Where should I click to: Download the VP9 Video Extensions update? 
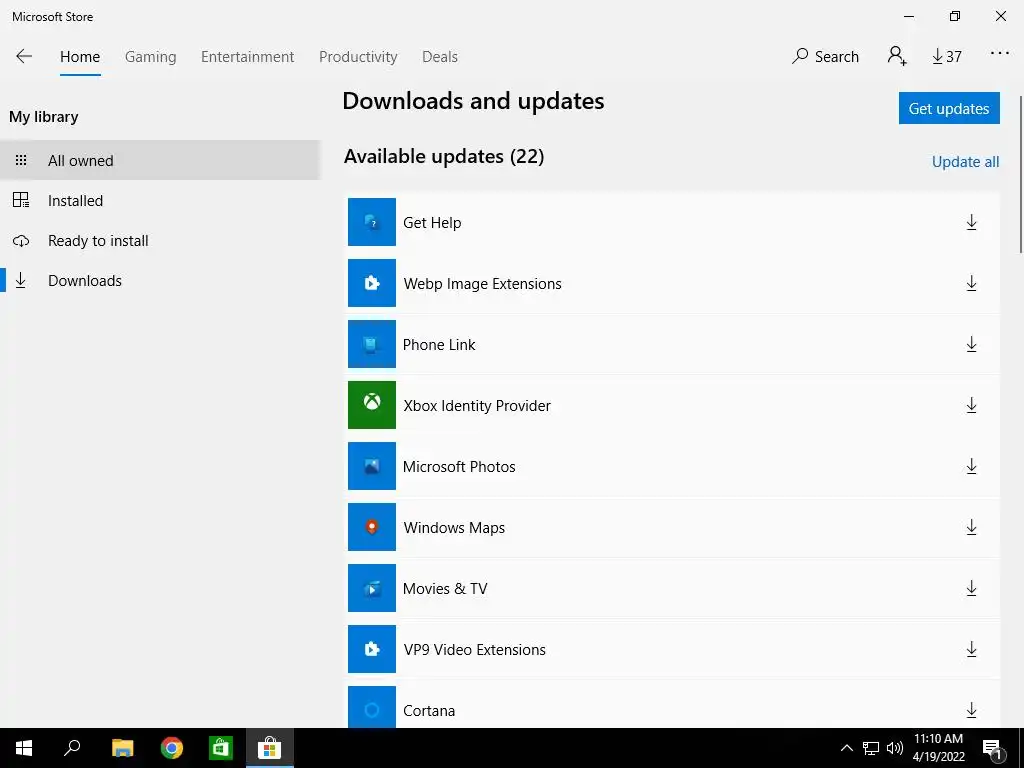971,649
